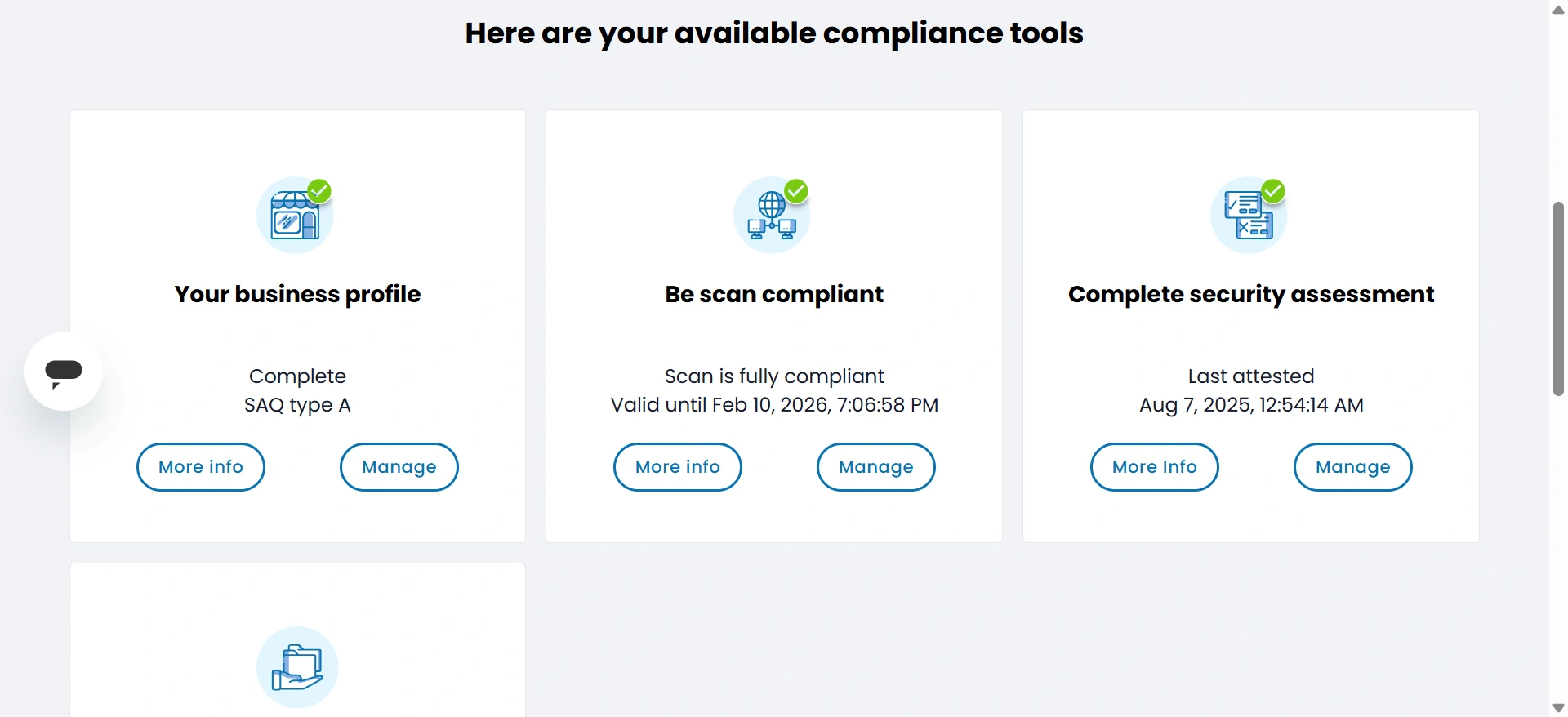
Task: Click green checkmark on scan compliant icon
Action: (x=796, y=191)
